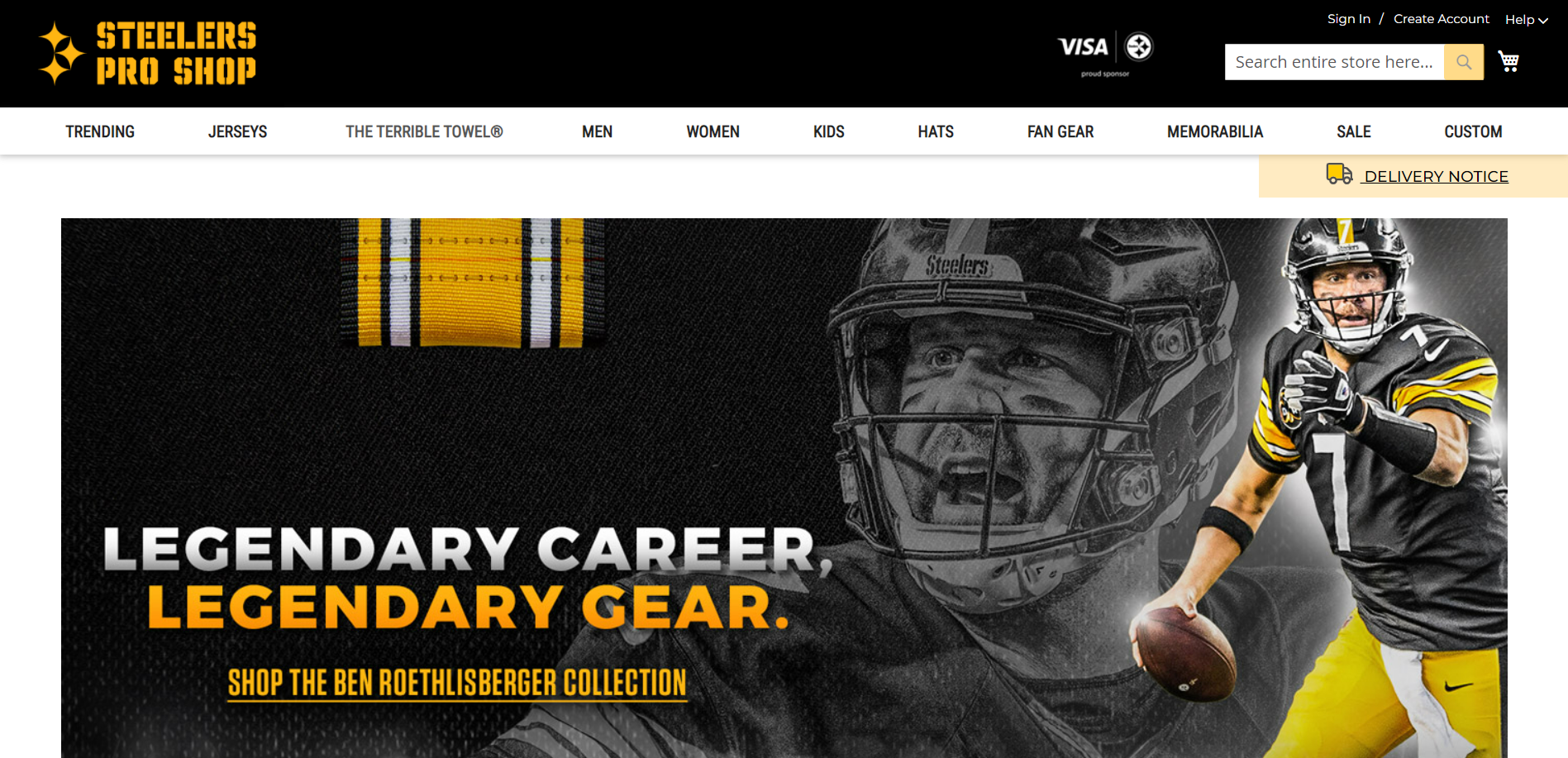Open the Kids menu
1568x758 pixels.
pos(828,131)
